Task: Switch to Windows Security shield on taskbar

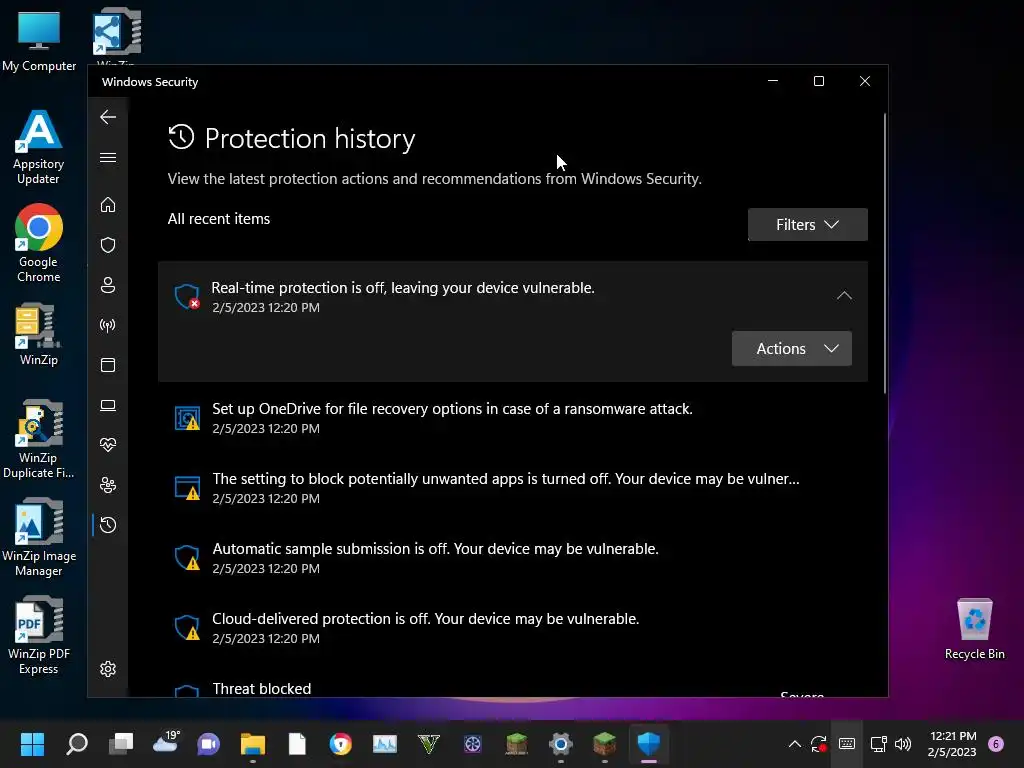Action: [x=648, y=743]
